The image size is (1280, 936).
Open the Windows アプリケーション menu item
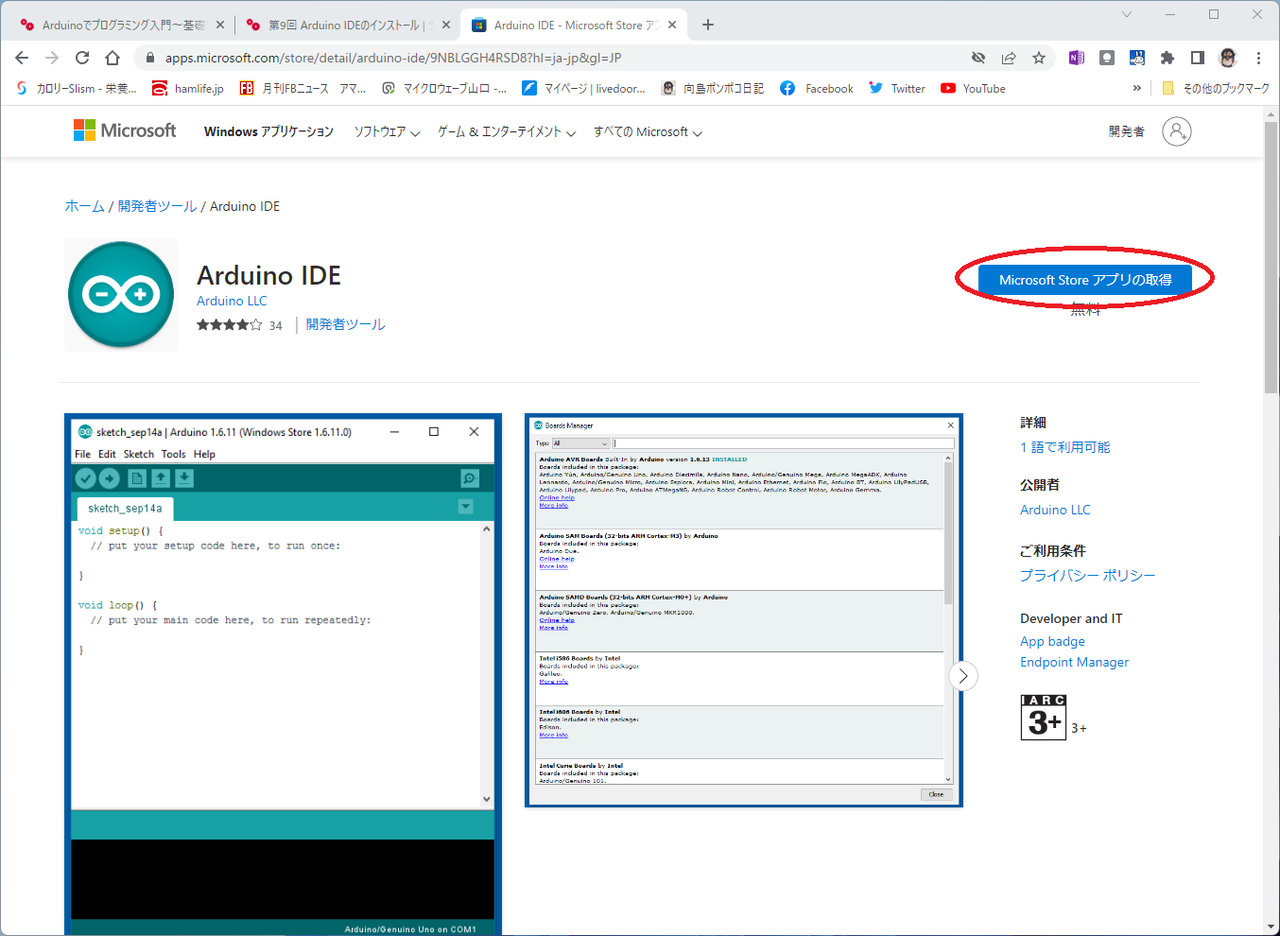(269, 132)
